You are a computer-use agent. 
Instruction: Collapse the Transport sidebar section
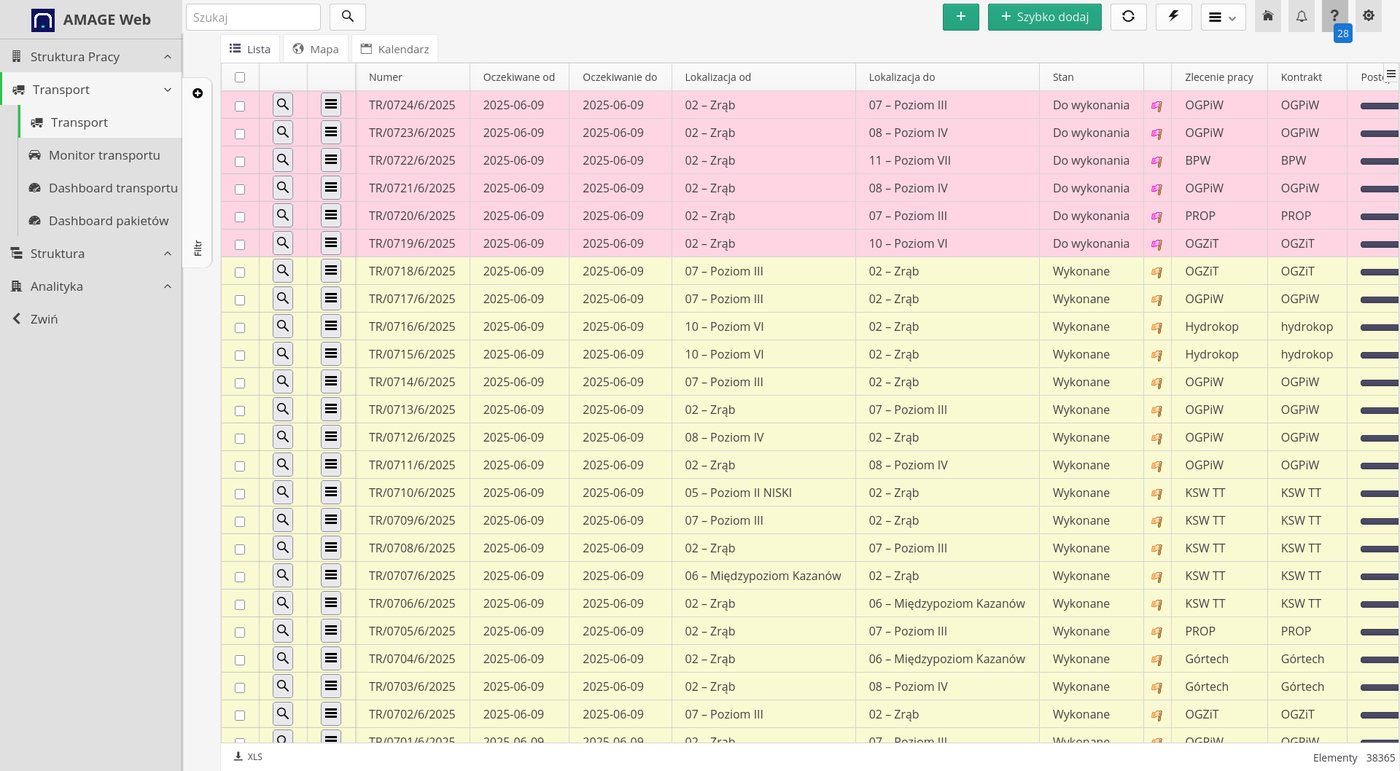91,90
